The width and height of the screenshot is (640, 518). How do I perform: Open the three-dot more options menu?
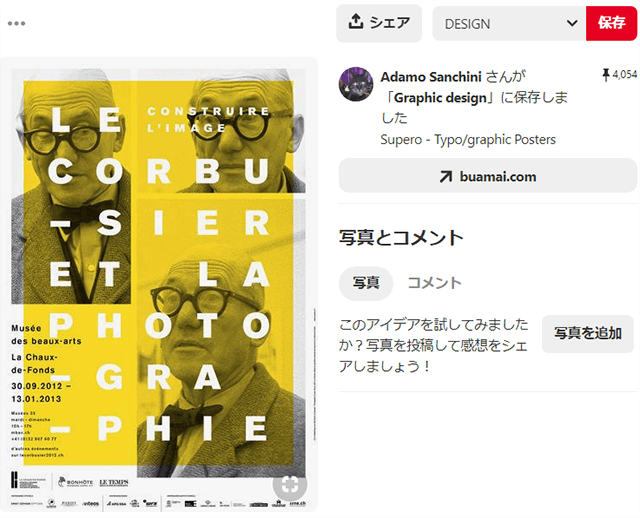16,23
